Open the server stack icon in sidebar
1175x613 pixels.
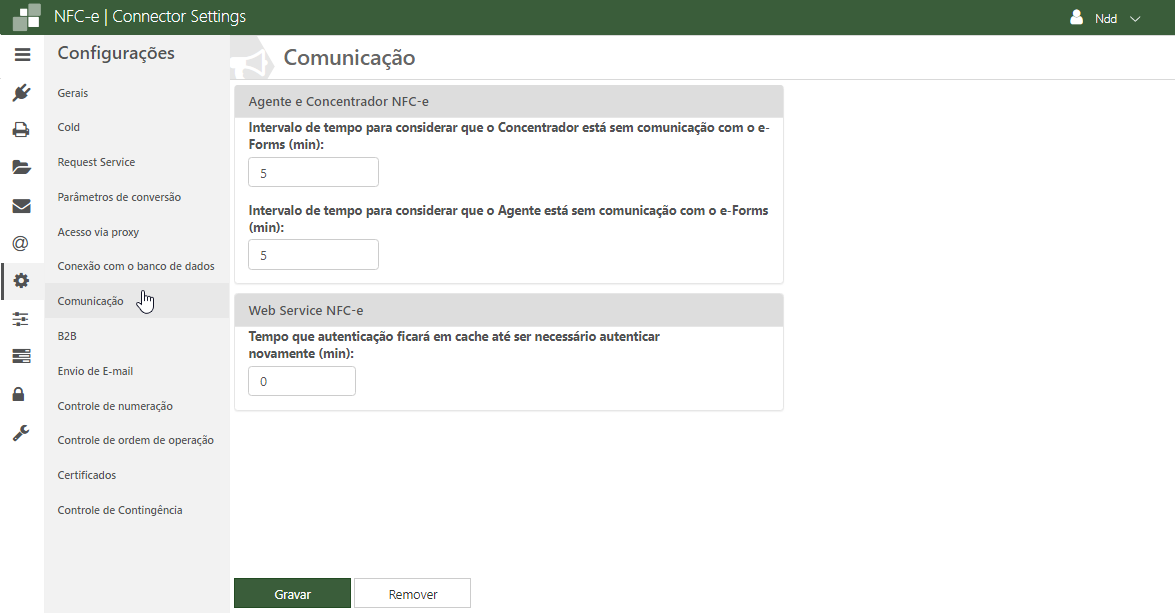click(22, 356)
